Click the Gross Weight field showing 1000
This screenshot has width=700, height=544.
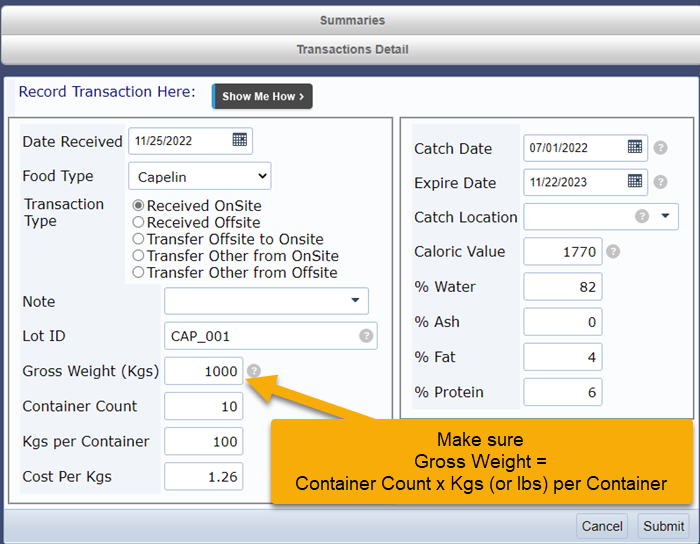204,371
